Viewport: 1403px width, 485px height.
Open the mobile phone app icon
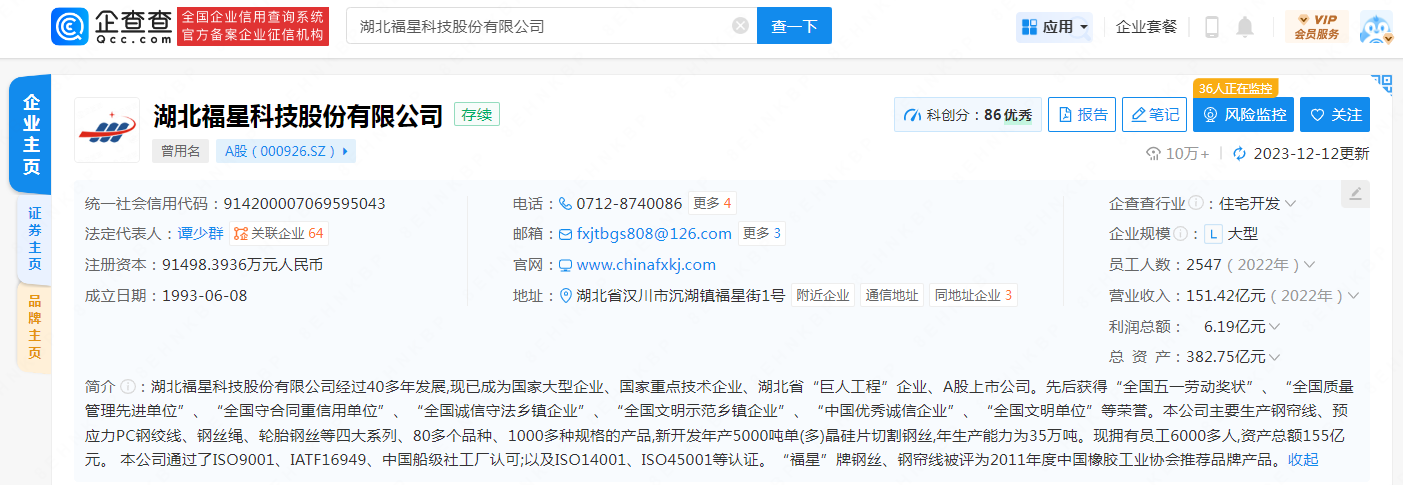(x=1212, y=27)
